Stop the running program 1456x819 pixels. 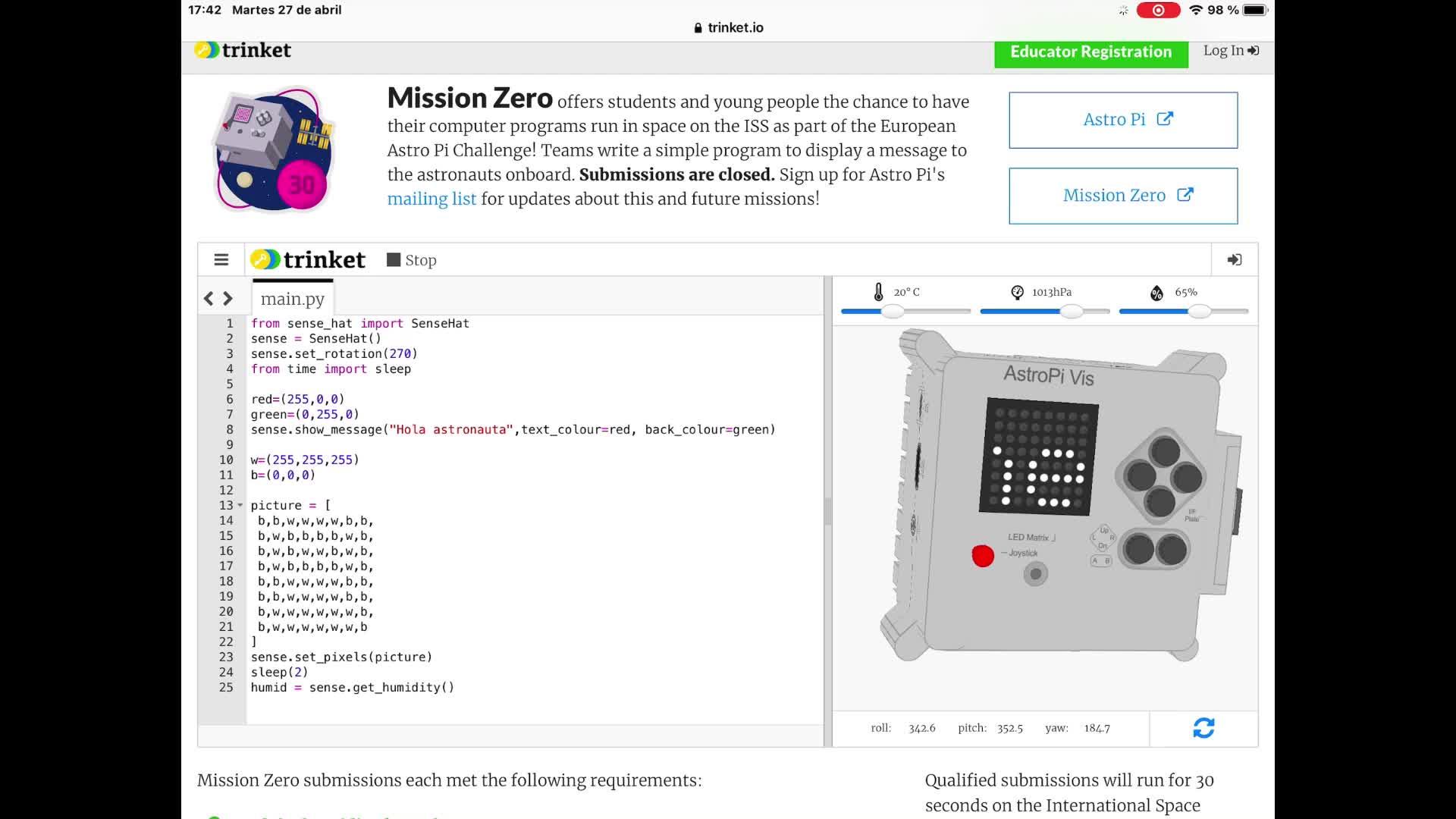point(412,260)
